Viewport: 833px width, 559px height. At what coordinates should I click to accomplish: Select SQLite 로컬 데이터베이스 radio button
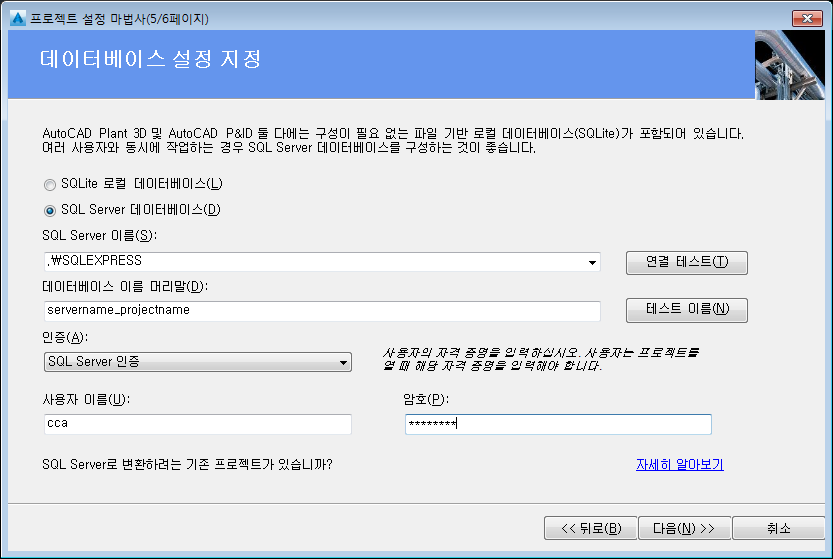pyautogui.click(x=50, y=184)
